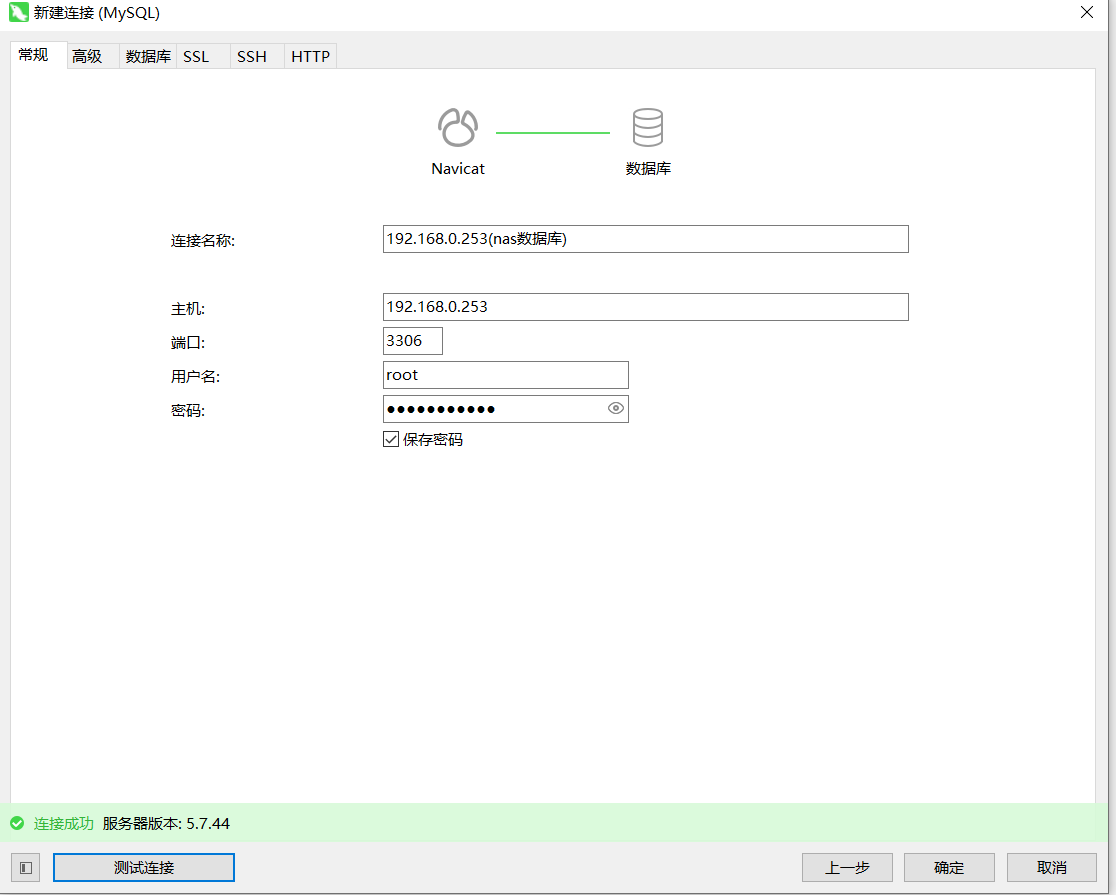
Task: Show password with the eye icon
Action: [616, 408]
